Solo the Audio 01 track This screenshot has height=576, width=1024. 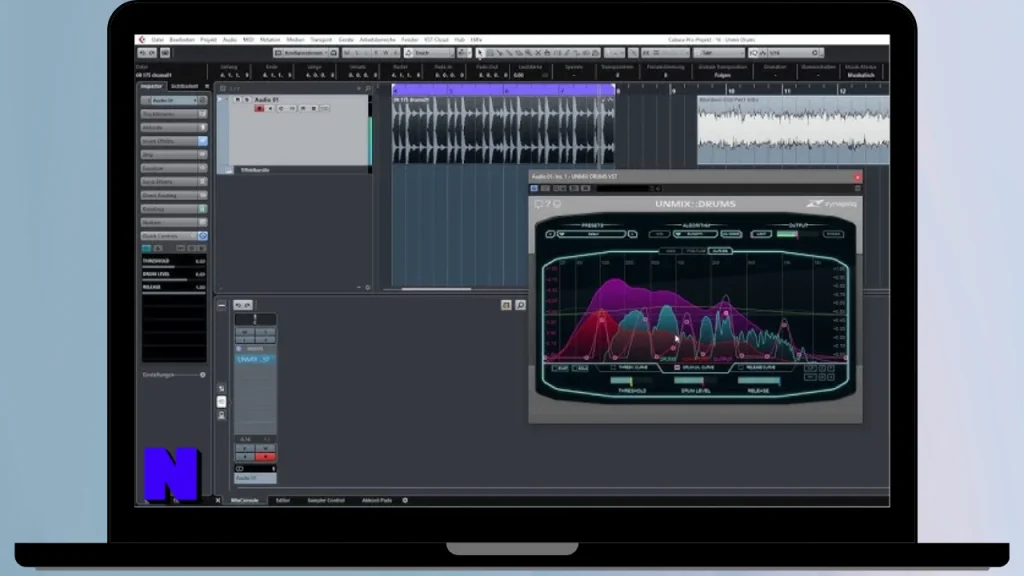click(247, 100)
